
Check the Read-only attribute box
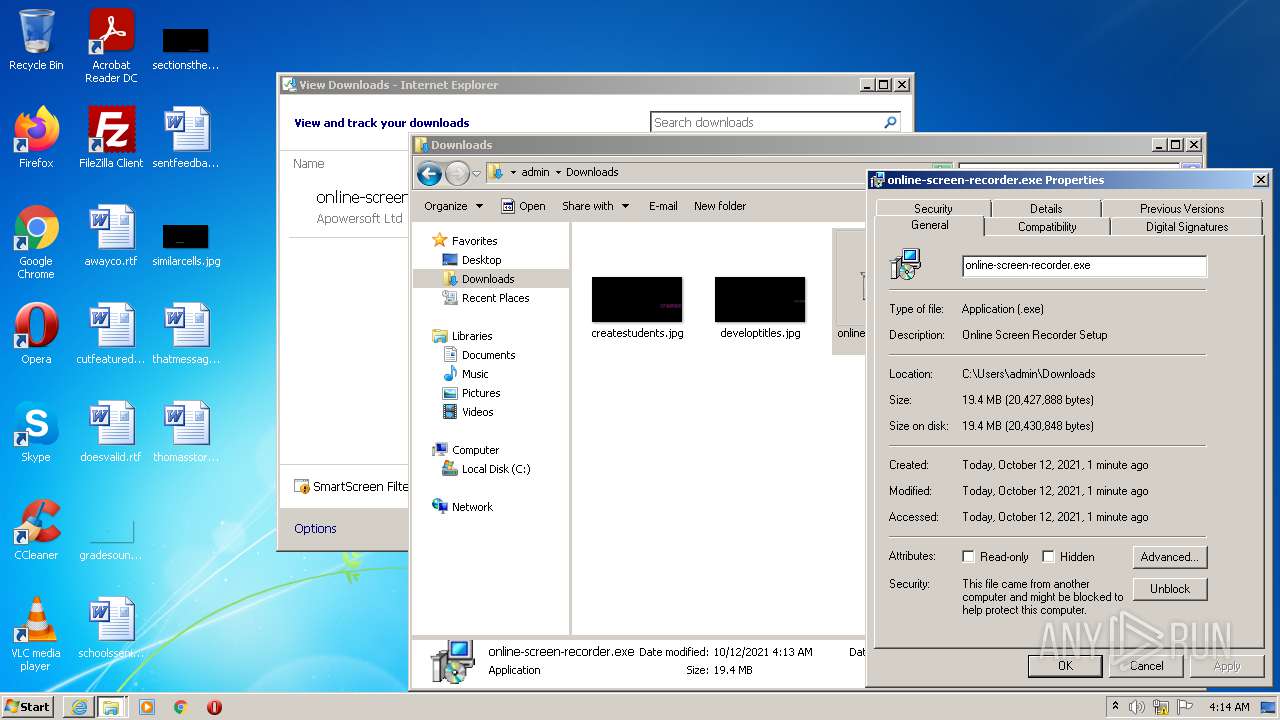pos(968,557)
